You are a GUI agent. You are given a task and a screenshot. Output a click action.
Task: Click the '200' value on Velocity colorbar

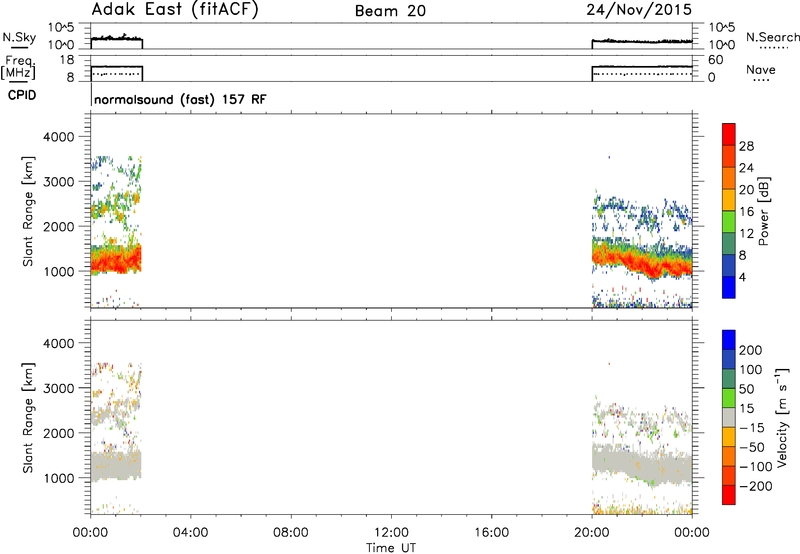pyautogui.click(x=751, y=350)
